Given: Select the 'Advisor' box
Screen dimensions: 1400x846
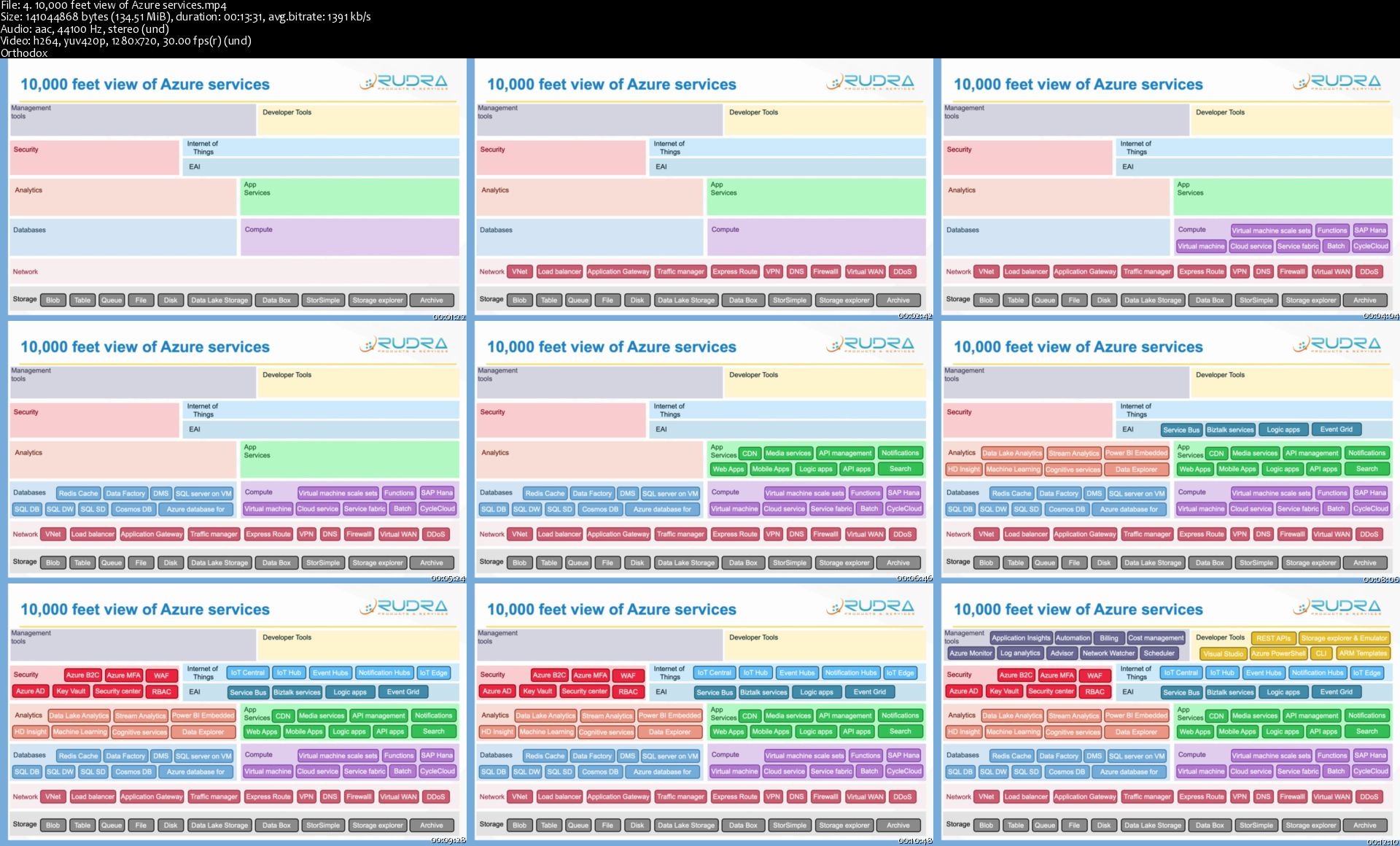Looking at the screenshot, I should click(1062, 653).
